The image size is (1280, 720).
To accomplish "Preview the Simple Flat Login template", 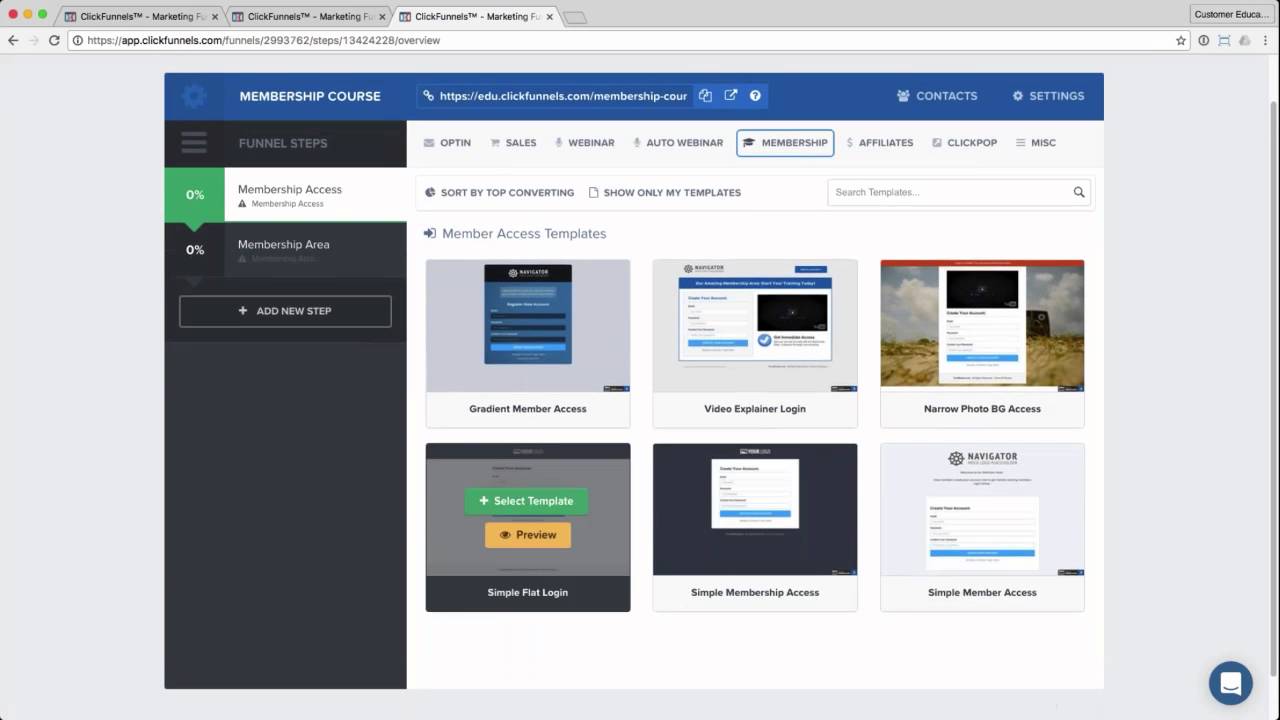I will click(528, 535).
